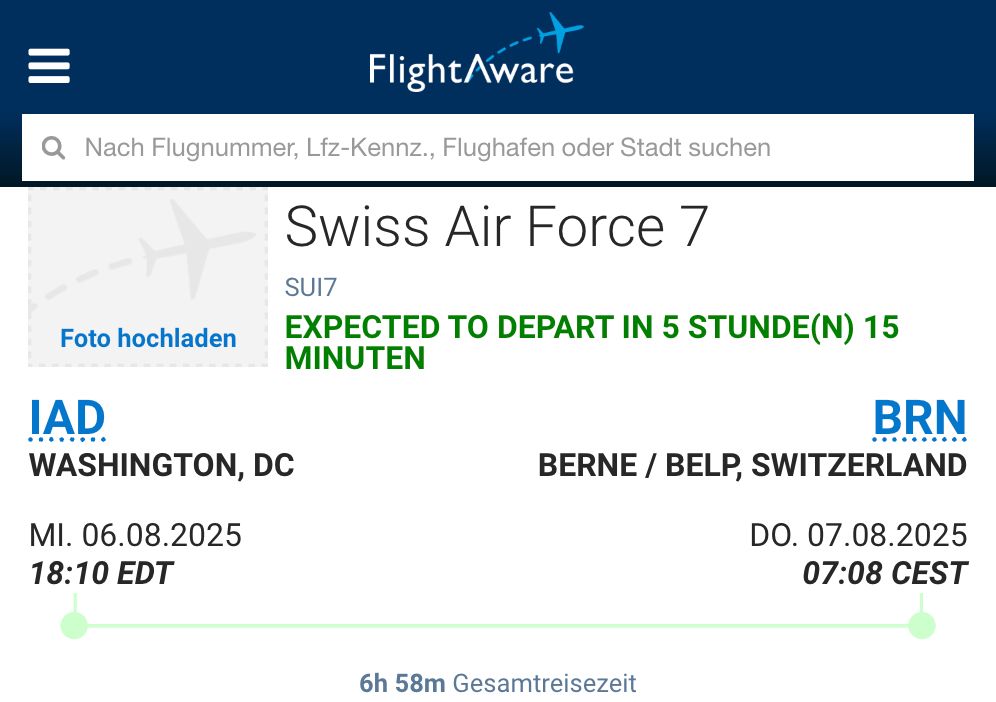996x702 pixels.
Task: Click the Washington, DC origin label
Action: [x=162, y=465]
